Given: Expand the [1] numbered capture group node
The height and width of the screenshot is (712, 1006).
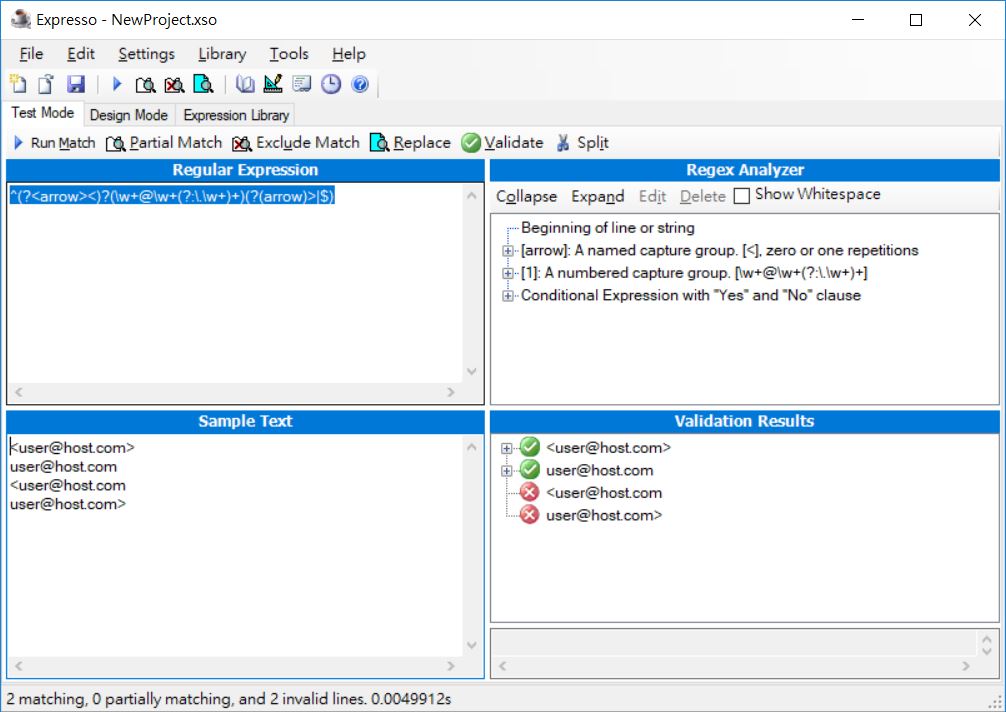Looking at the screenshot, I should 507,273.
